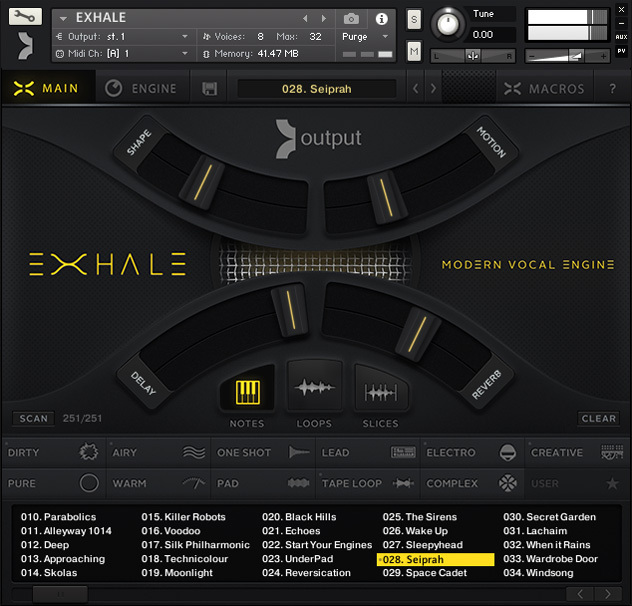Go to next preset arrow beside preset name
The width and height of the screenshot is (632, 606).
tap(433, 88)
